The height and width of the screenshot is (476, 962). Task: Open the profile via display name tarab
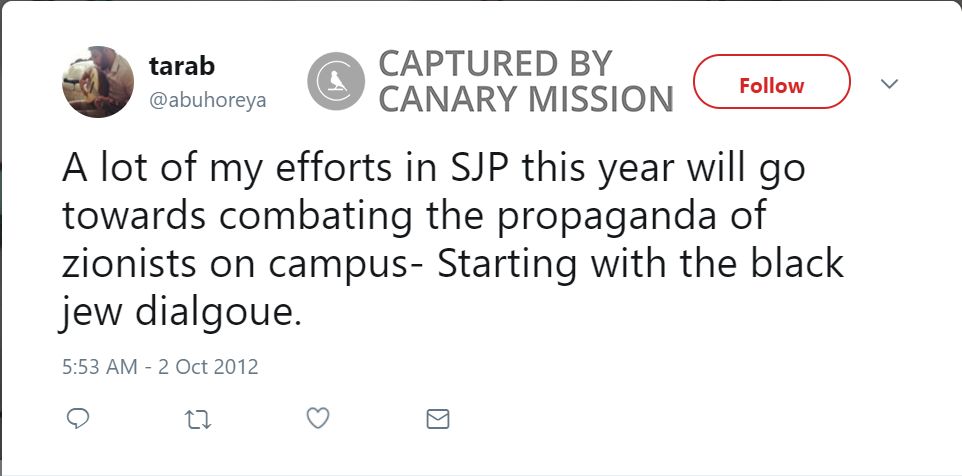point(182,67)
